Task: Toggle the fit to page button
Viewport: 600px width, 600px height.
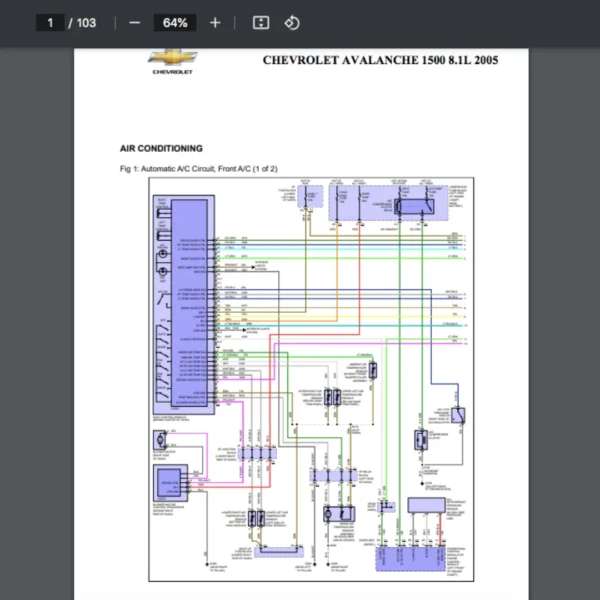Action: [260, 22]
